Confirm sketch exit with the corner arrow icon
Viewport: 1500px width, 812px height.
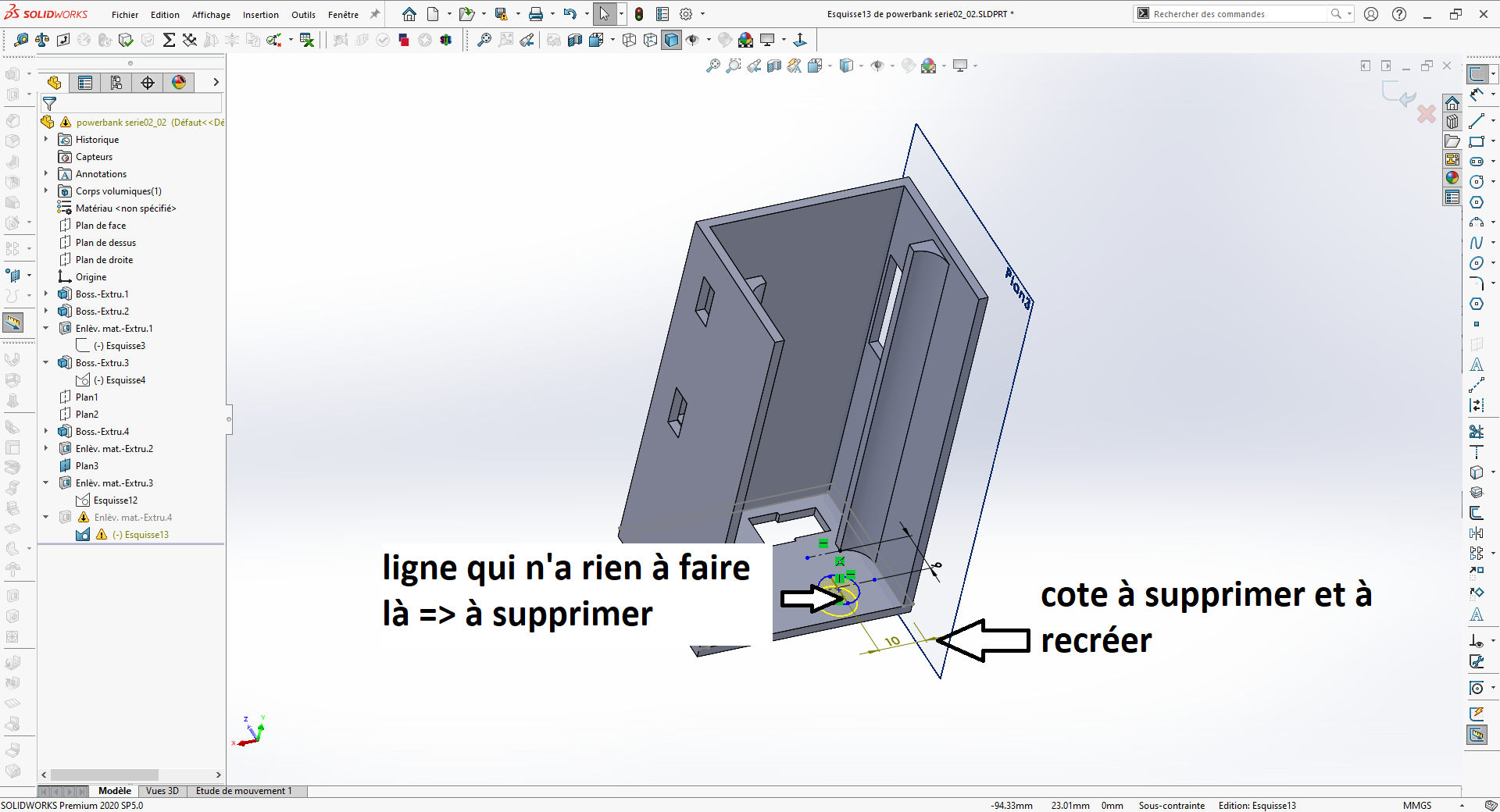coord(1398,94)
